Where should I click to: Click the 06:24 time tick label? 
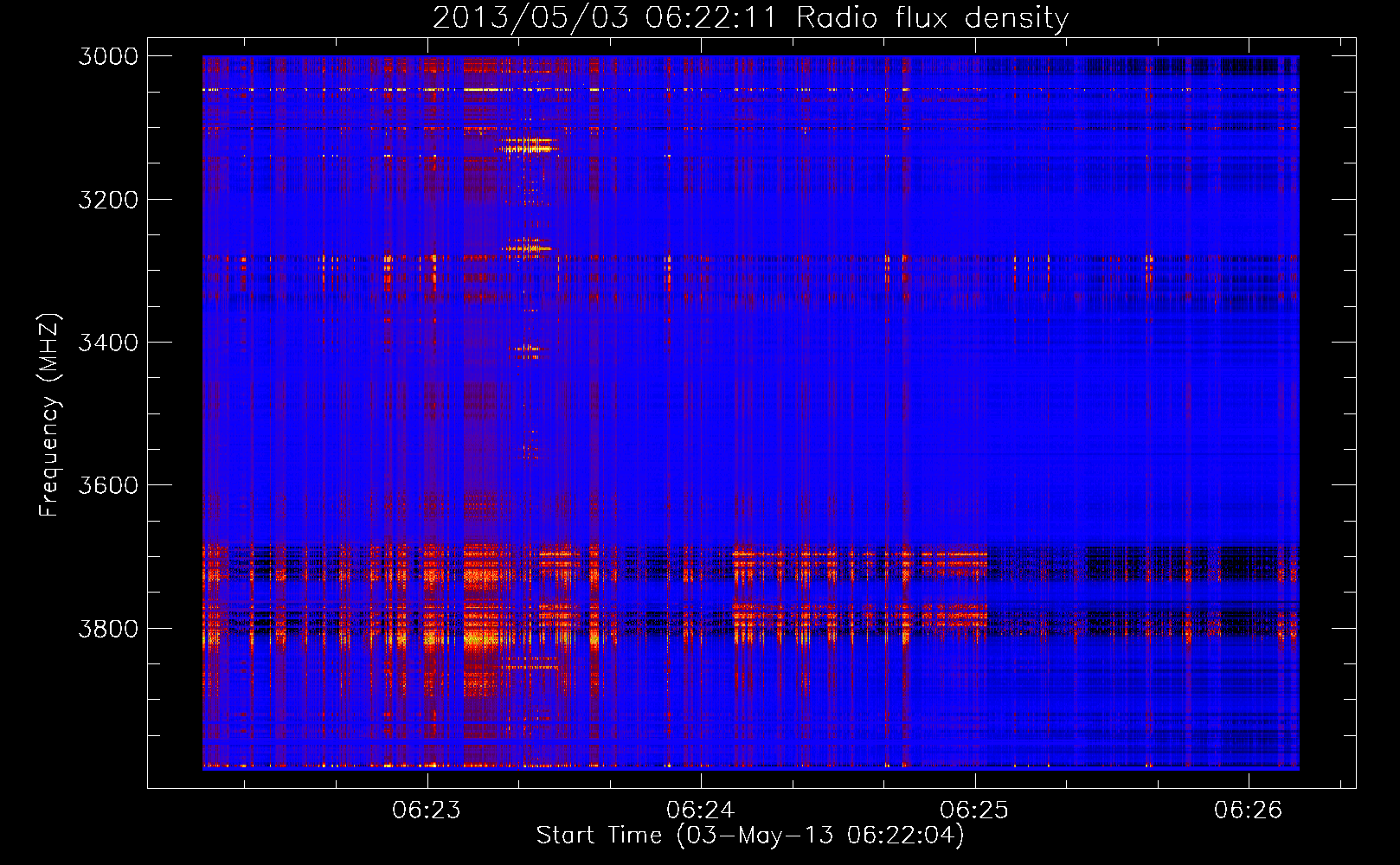(701, 811)
